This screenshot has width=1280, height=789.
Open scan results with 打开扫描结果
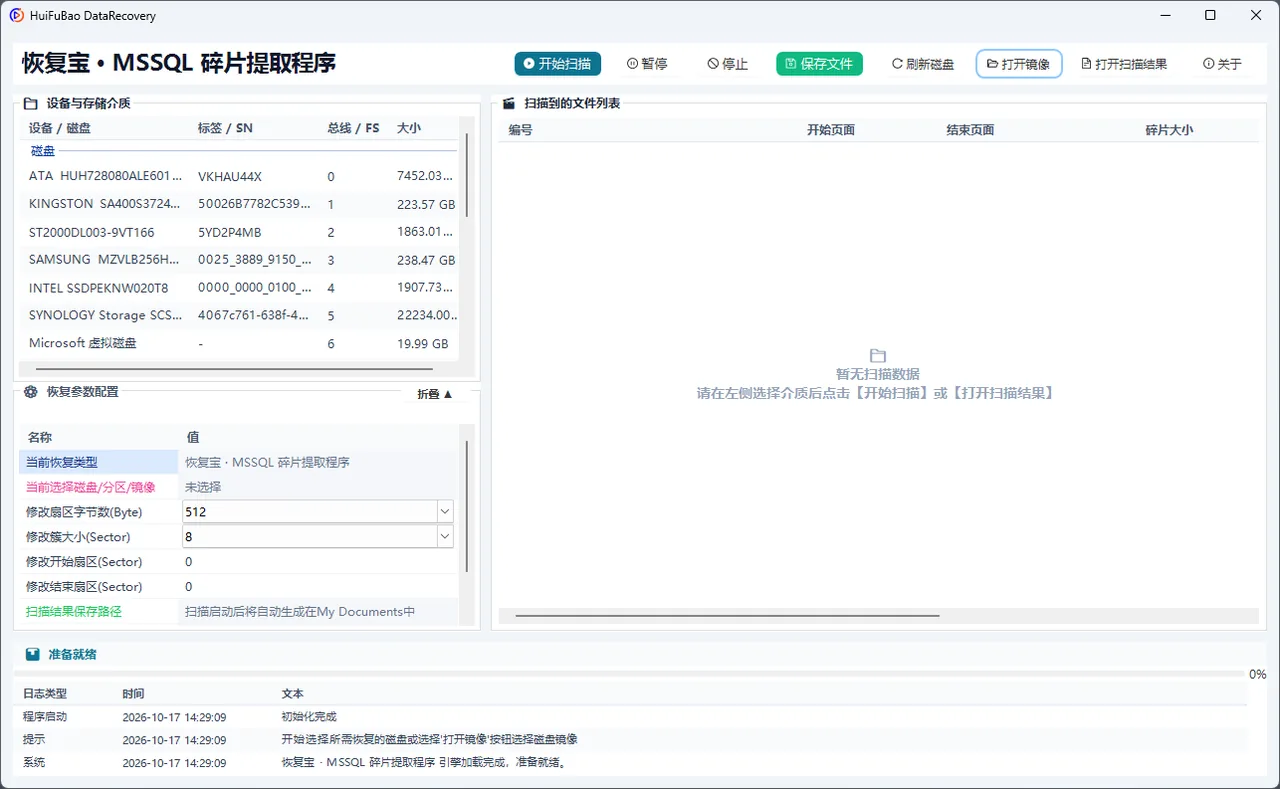(1125, 64)
